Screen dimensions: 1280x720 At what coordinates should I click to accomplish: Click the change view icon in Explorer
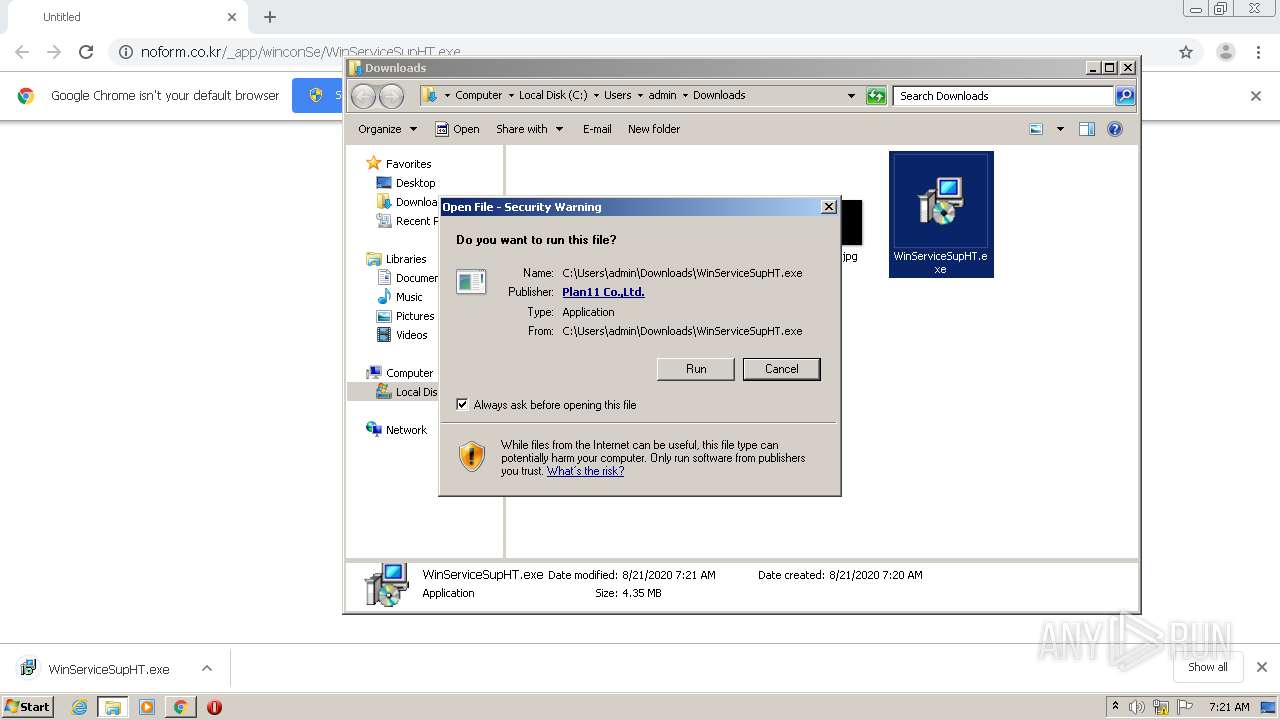[x=1036, y=129]
